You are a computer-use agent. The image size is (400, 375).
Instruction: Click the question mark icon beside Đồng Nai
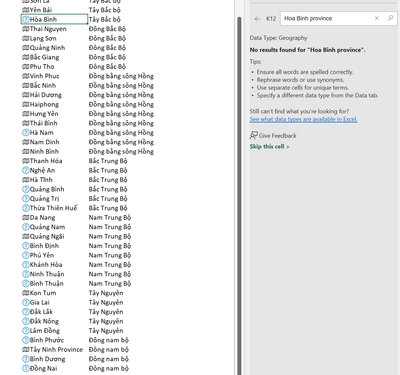pyautogui.click(x=26, y=369)
